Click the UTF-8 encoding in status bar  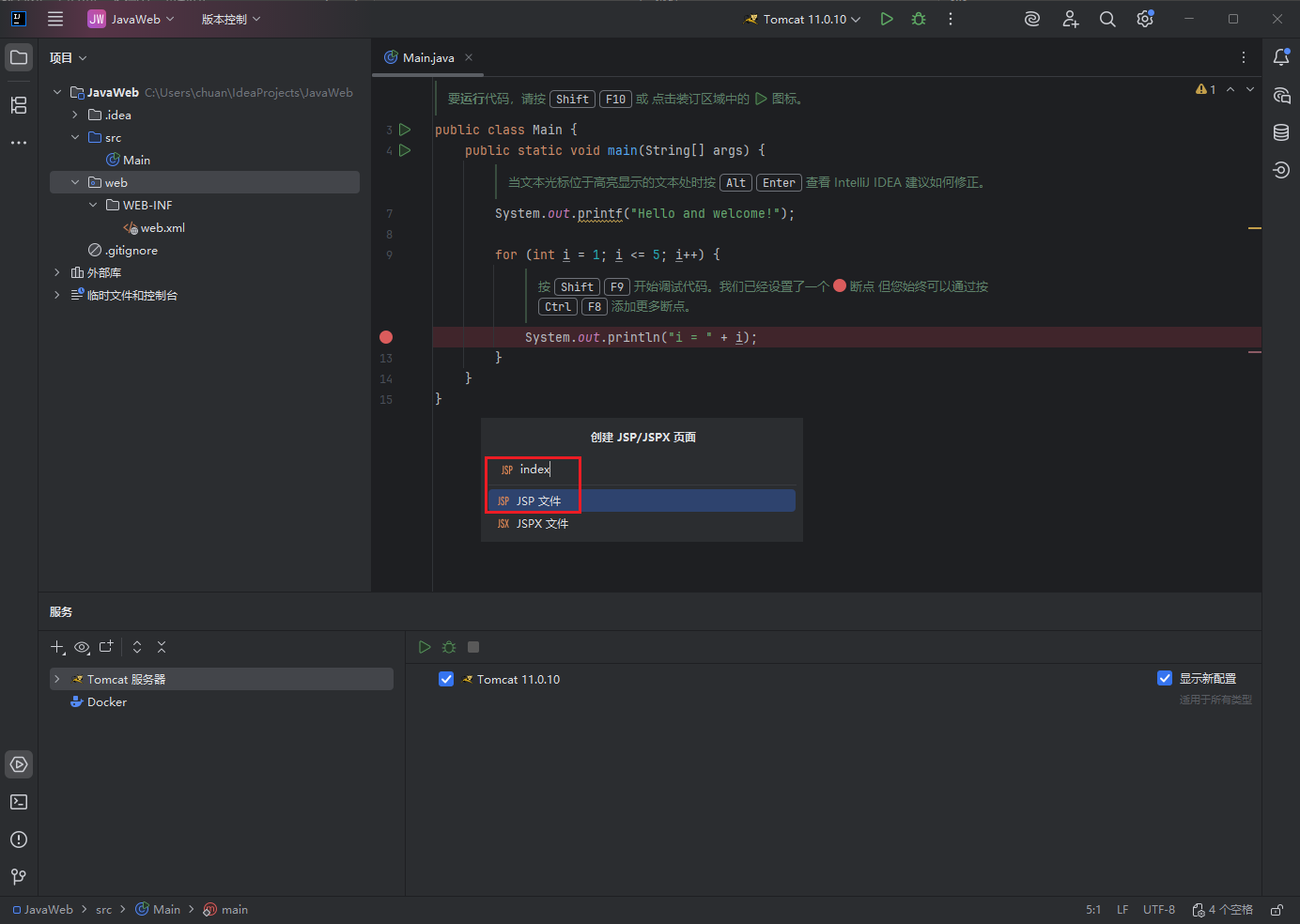(x=1159, y=910)
